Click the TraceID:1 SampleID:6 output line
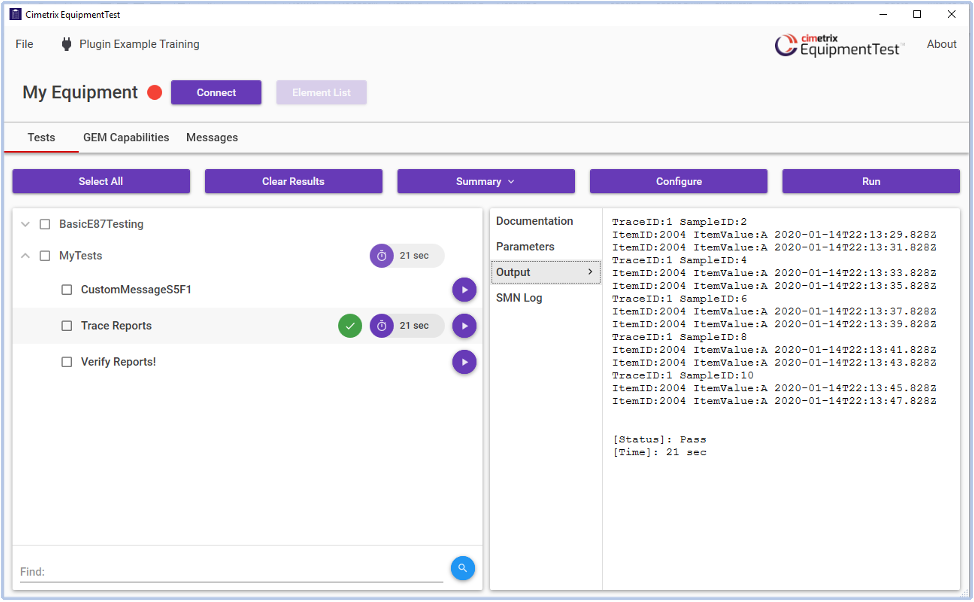The height and width of the screenshot is (602, 974). point(680,299)
